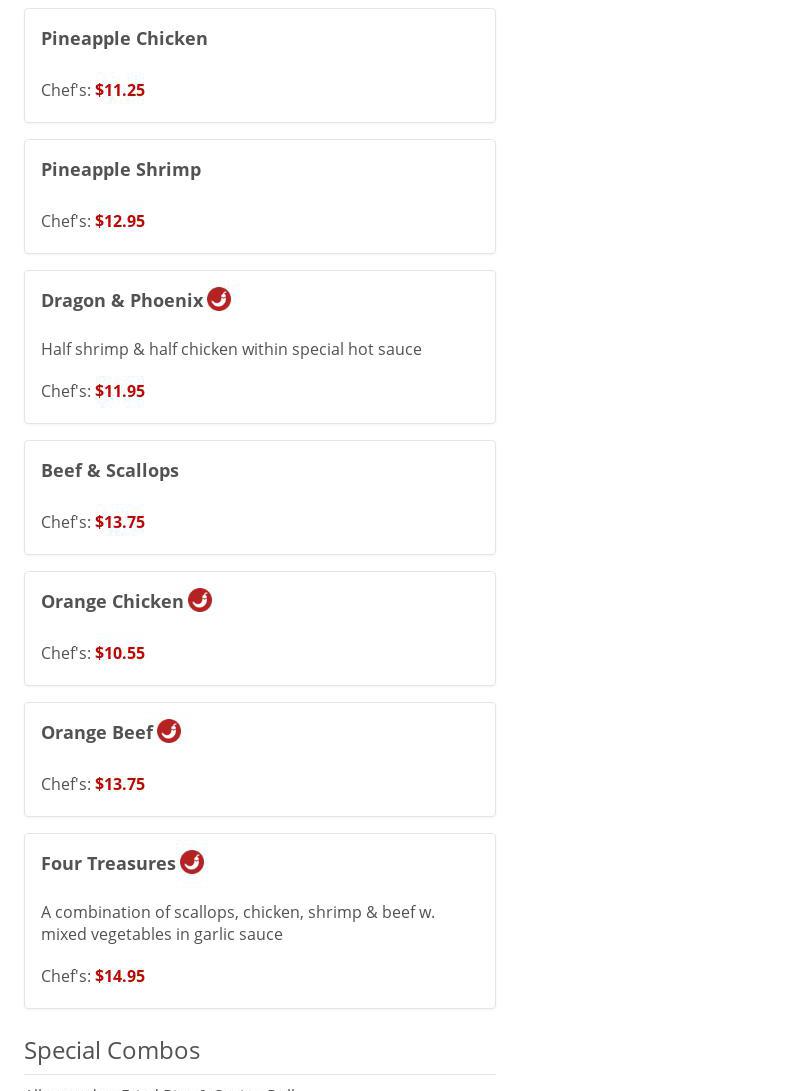Open the Orange Beef menu item
The height and width of the screenshot is (1091, 785).
point(97,732)
